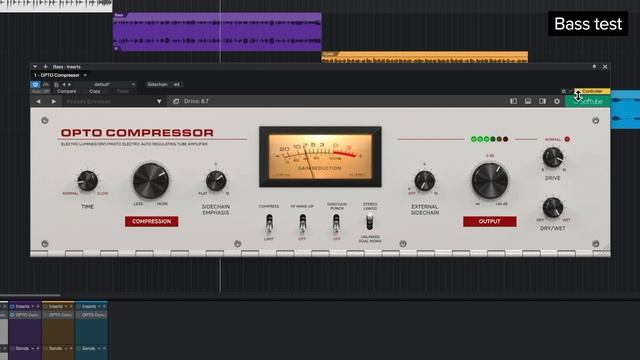Add an insert with the plus icon
This screenshot has width=640, height=360.
[45, 67]
